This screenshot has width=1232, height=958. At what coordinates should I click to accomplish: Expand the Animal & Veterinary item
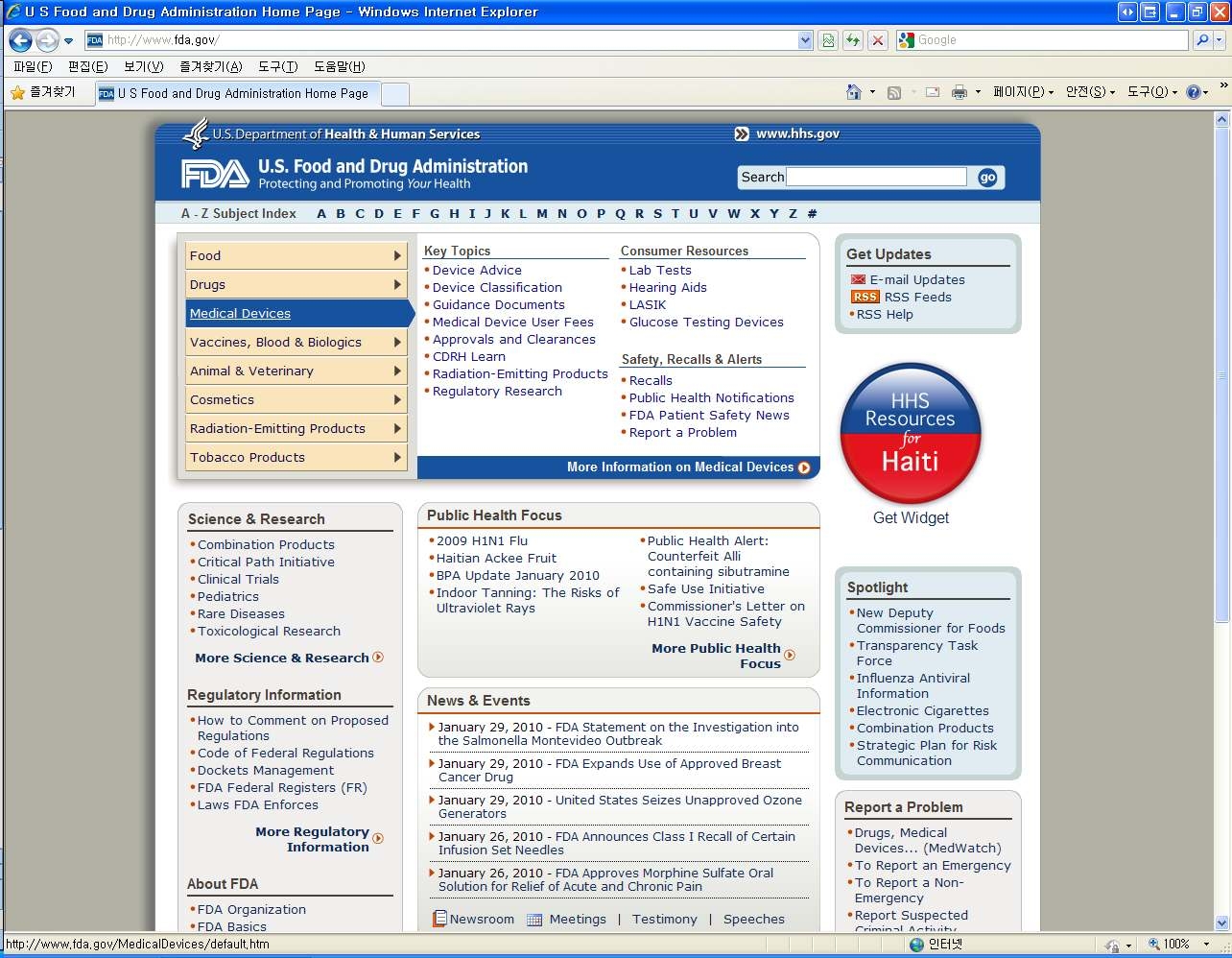(x=296, y=371)
